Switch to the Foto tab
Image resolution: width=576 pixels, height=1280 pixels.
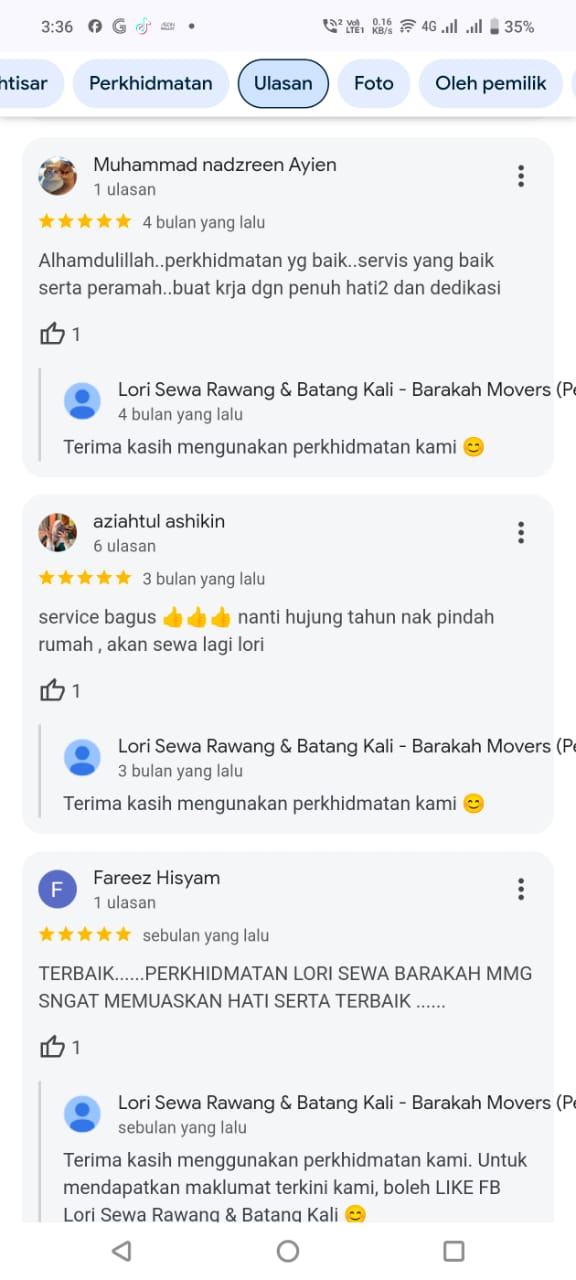374,84
